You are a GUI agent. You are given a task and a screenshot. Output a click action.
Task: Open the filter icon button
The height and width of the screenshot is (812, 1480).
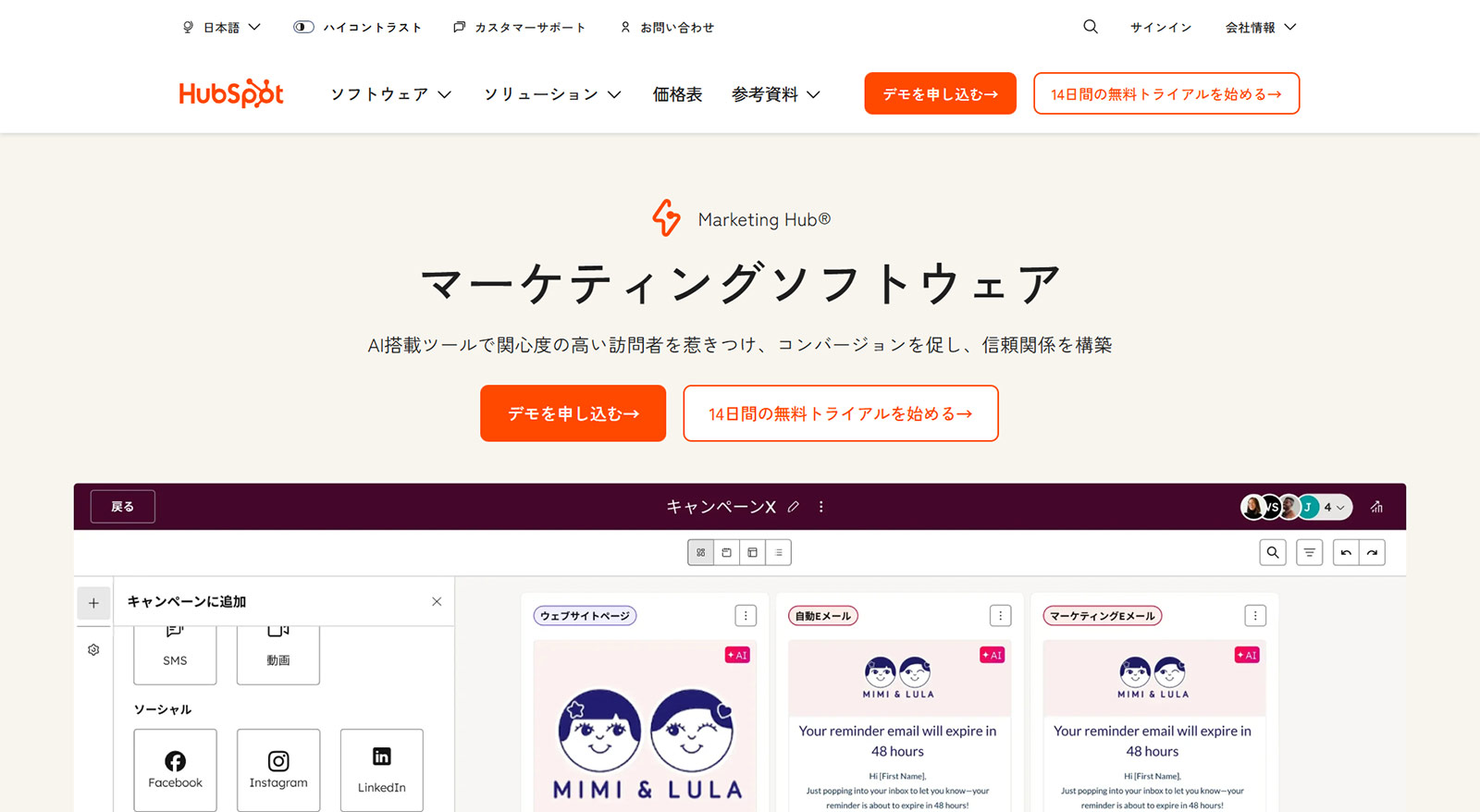[x=1309, y=552]
